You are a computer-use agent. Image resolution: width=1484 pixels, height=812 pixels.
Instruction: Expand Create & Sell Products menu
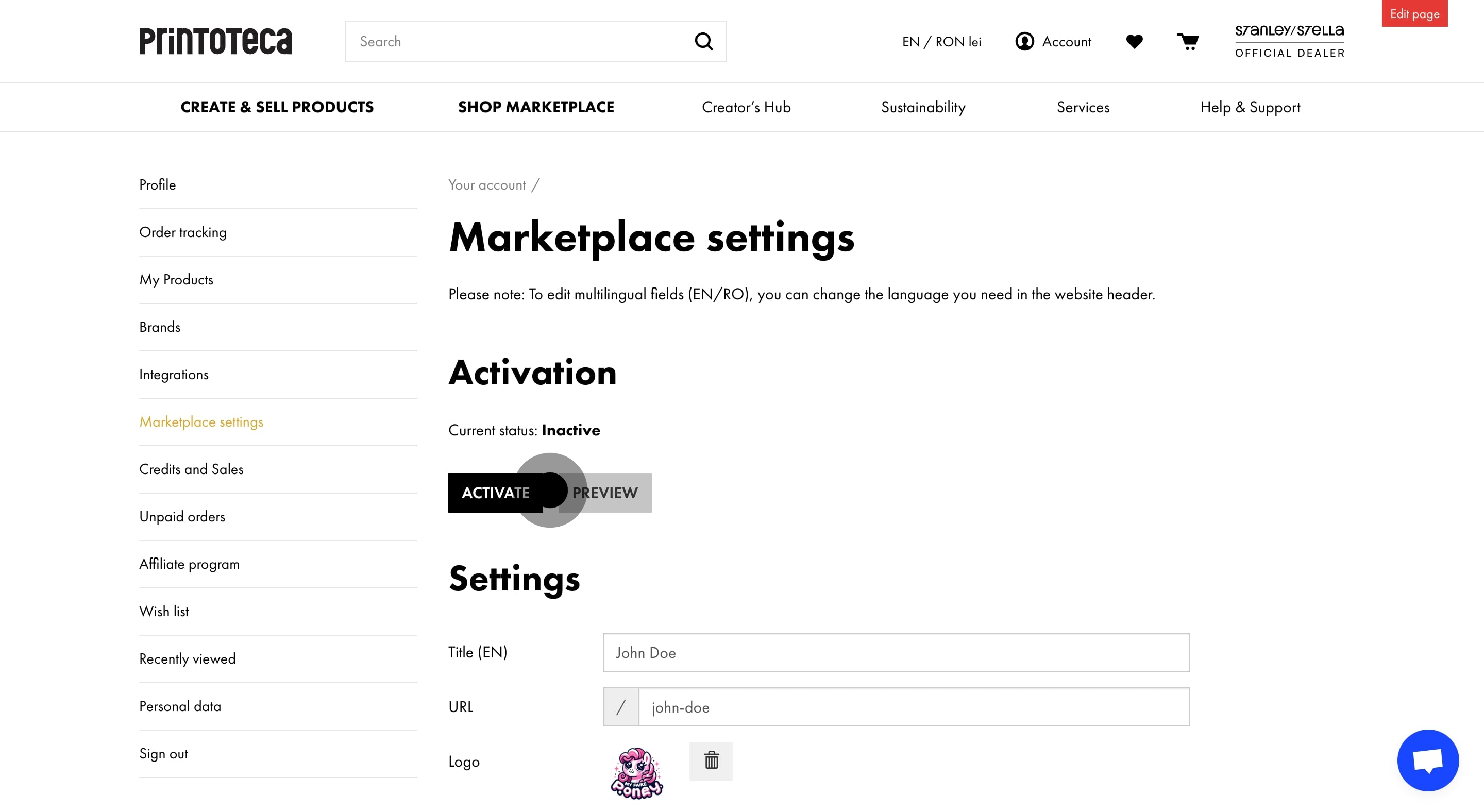(277, 107)
